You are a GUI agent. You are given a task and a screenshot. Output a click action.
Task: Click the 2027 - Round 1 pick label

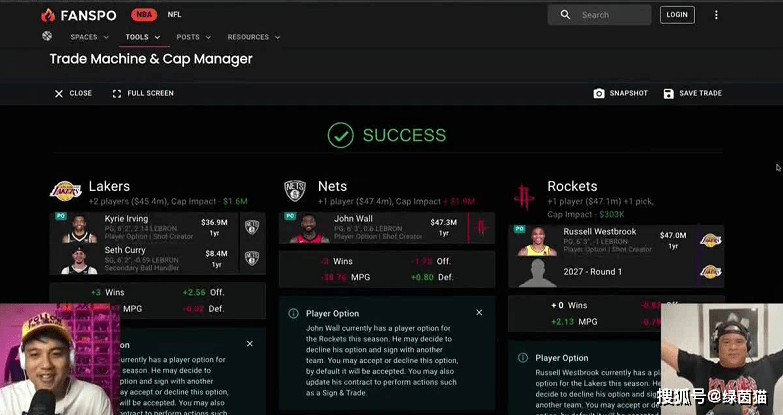(x=593, y=272)
